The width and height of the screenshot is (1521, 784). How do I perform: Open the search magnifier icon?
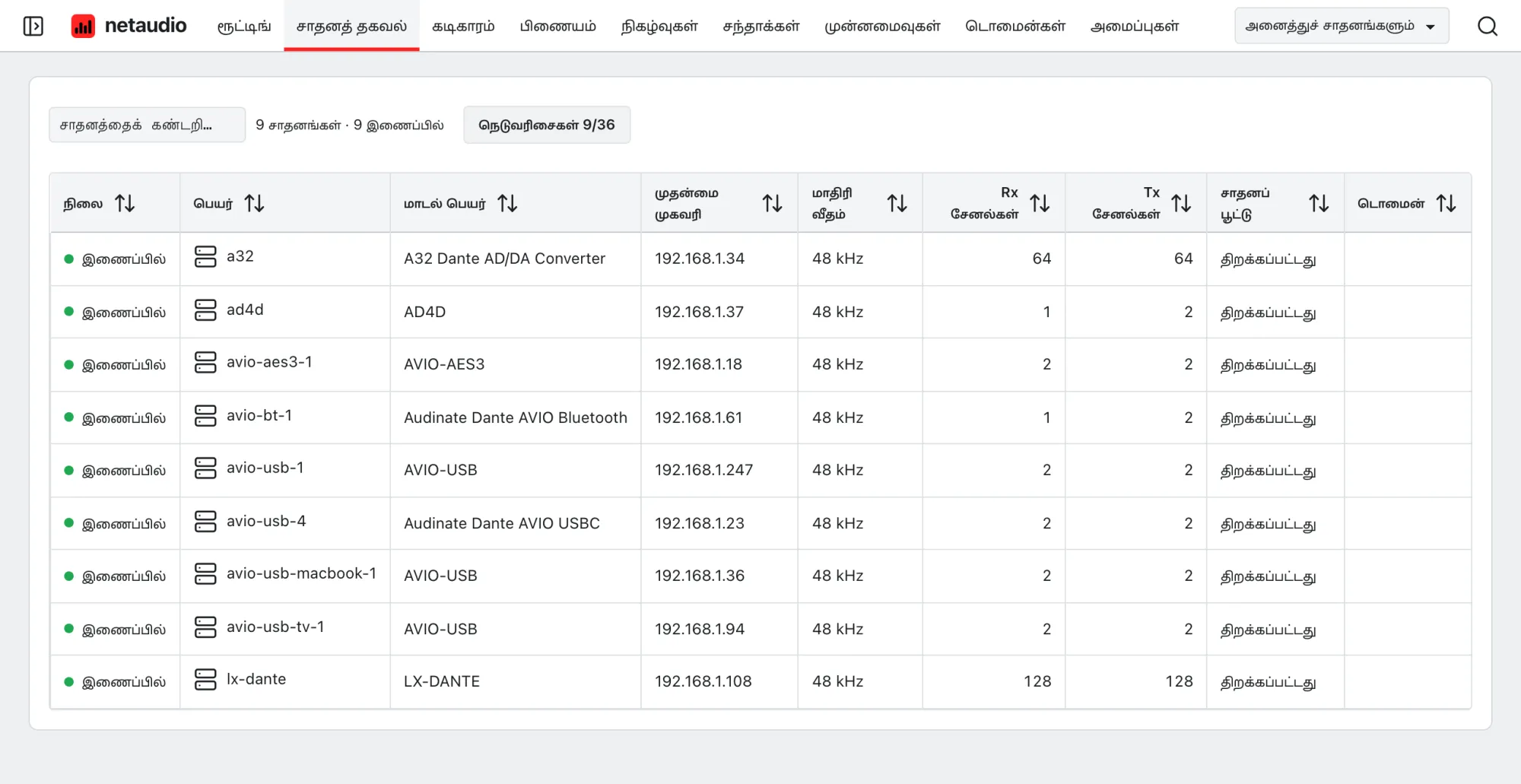1488,26
